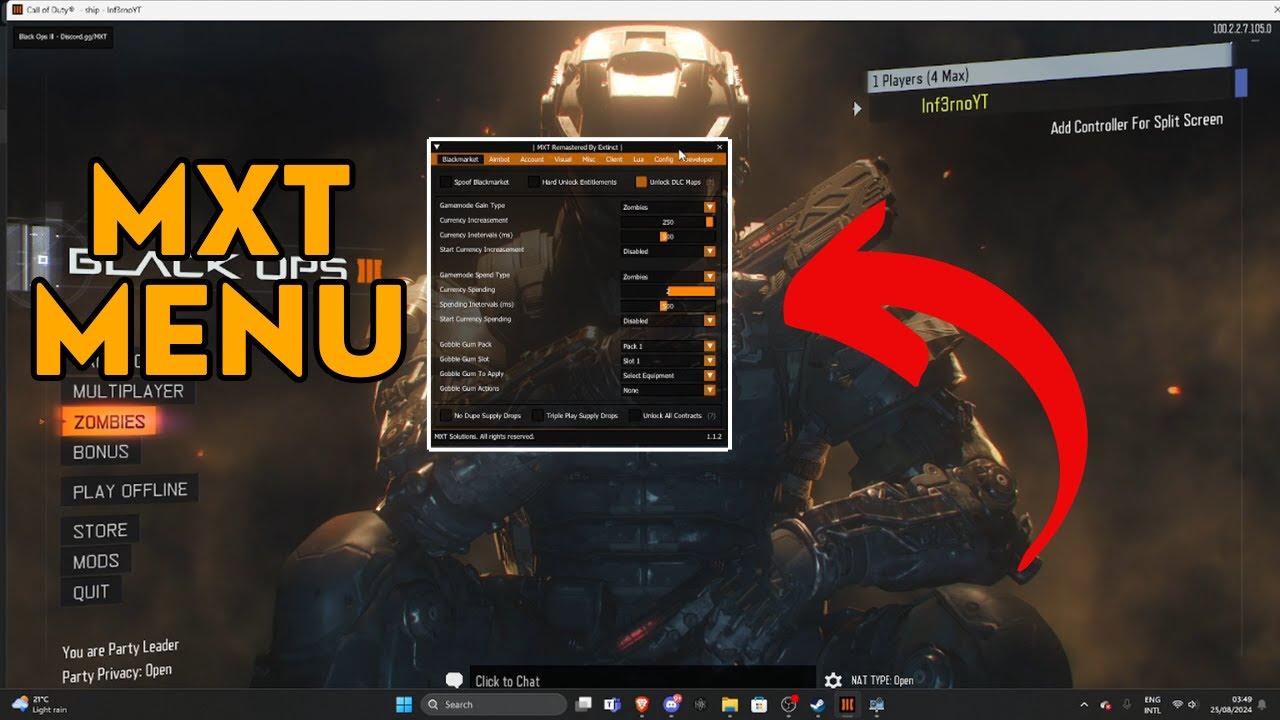Open Task View from the taskbar
The image size is (1280, 720).
(x=584, y=704)
